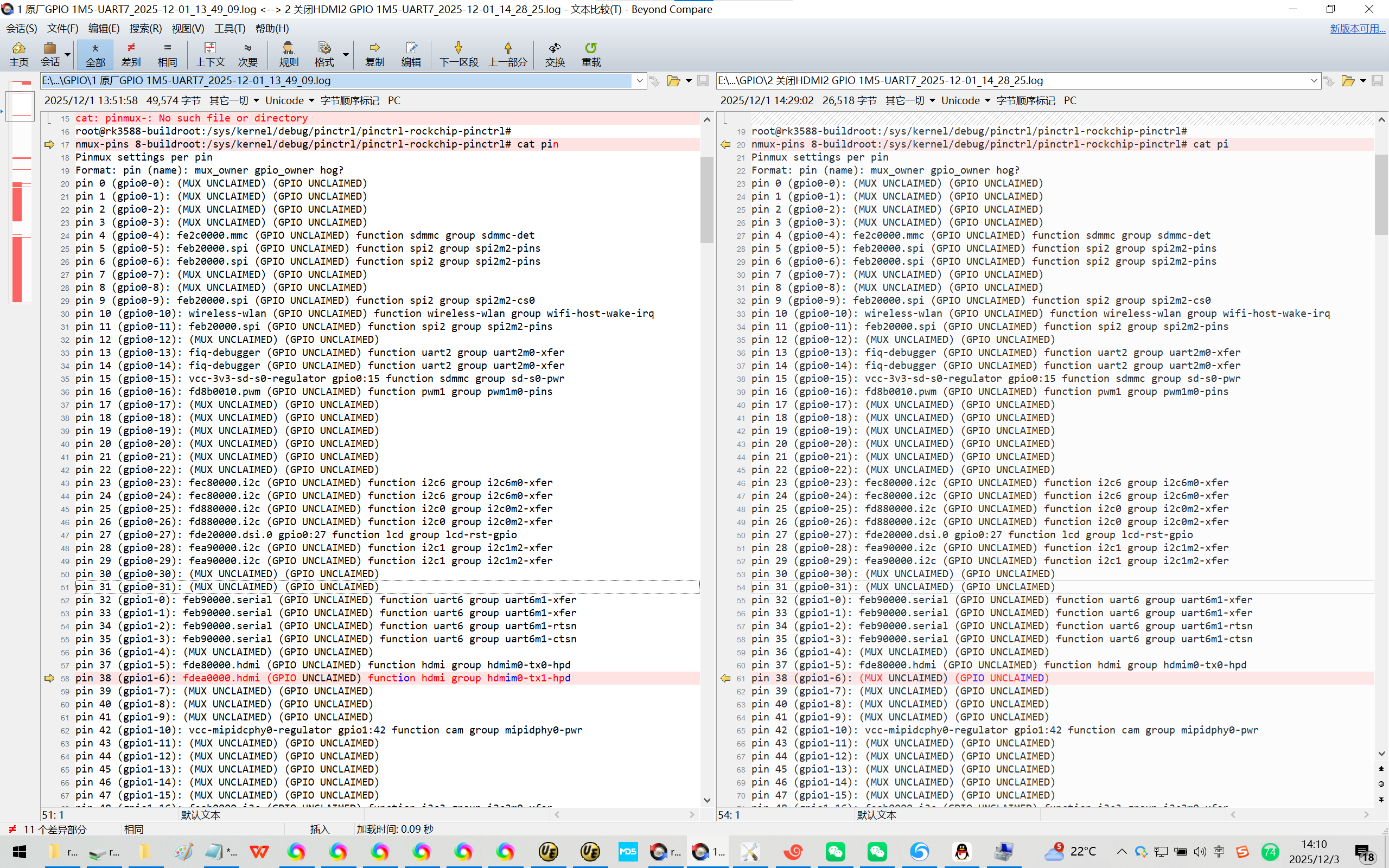This screenshot has height=868, width=1389.
Task: Toggle 相同 (Show same) display filter
Action: [x=167, y=54]
